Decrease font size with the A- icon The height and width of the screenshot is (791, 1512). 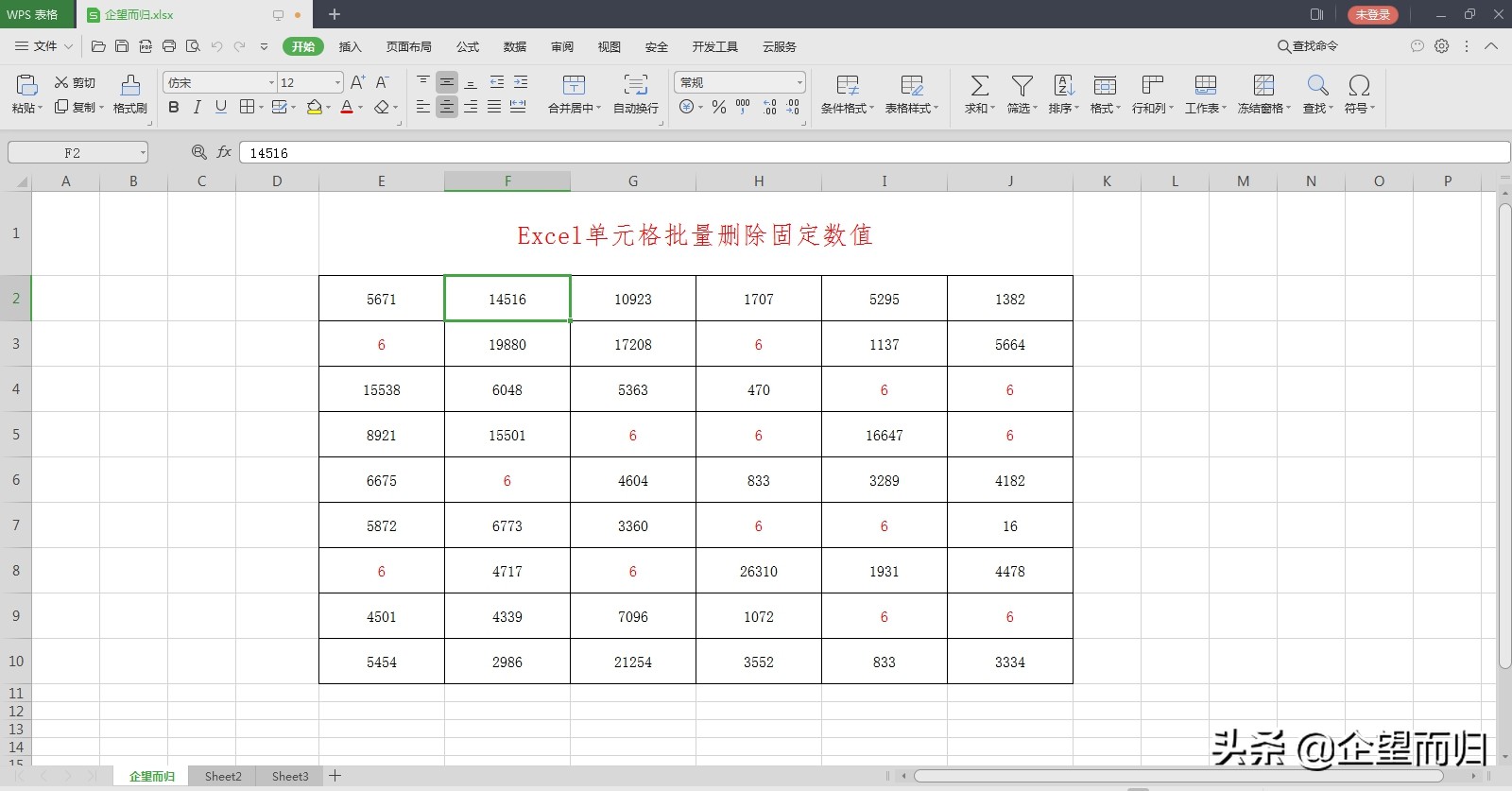[382, 83]
